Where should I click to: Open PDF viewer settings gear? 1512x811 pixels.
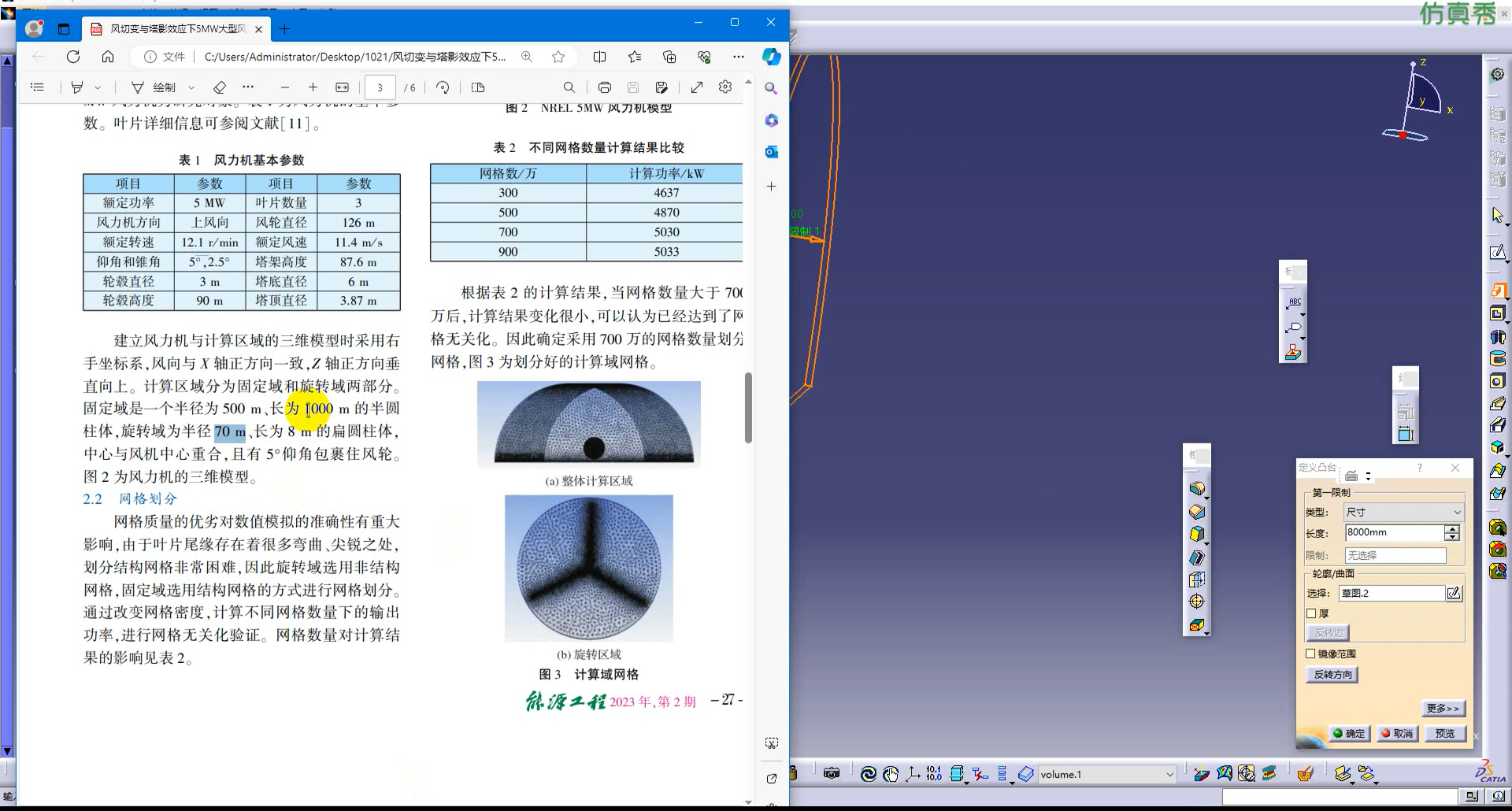725,87
